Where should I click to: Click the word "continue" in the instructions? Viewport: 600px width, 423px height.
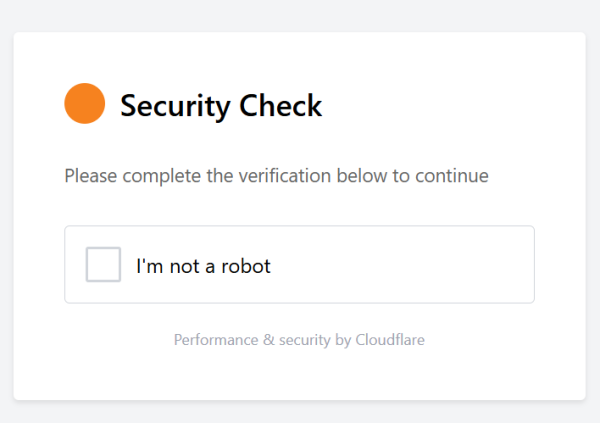452,176
